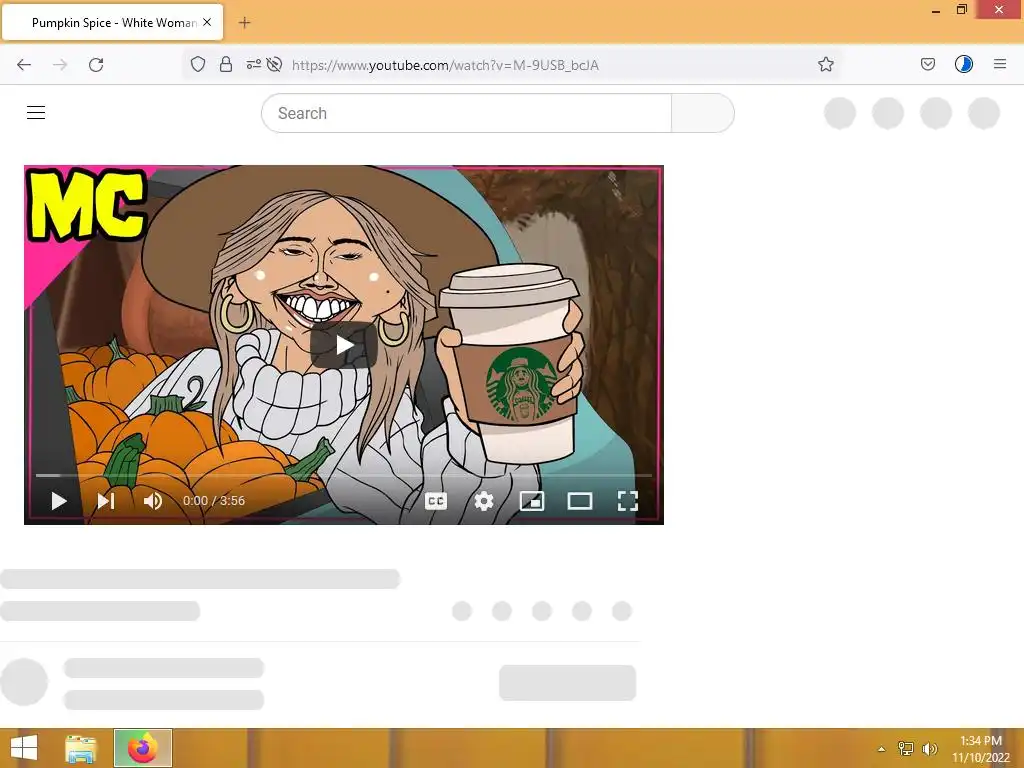Open a new browser tab
Viewport: 1024px width, 768px height.
[x=244, y=23]
